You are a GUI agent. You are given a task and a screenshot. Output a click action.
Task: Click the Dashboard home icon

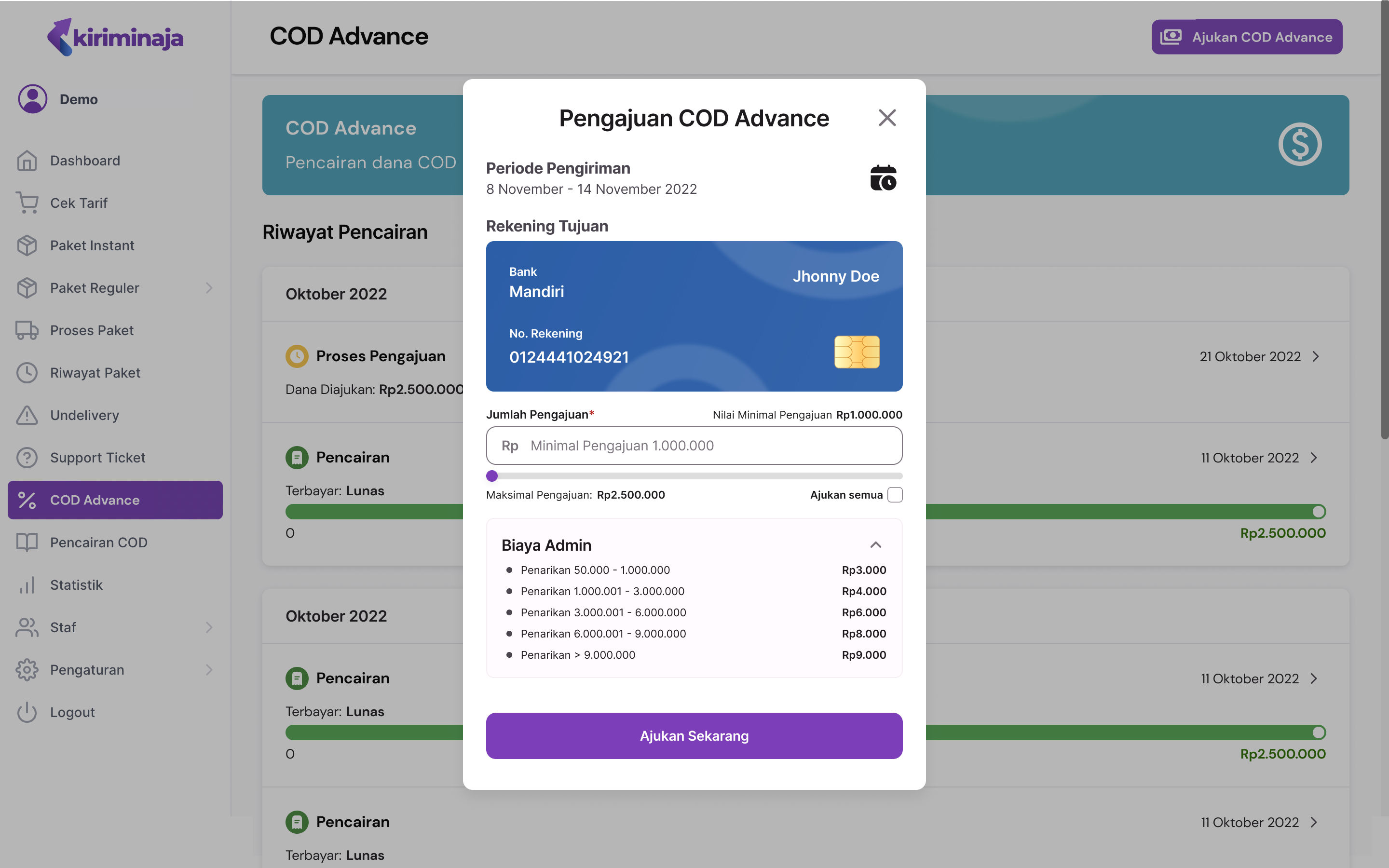tap(27, 161)
